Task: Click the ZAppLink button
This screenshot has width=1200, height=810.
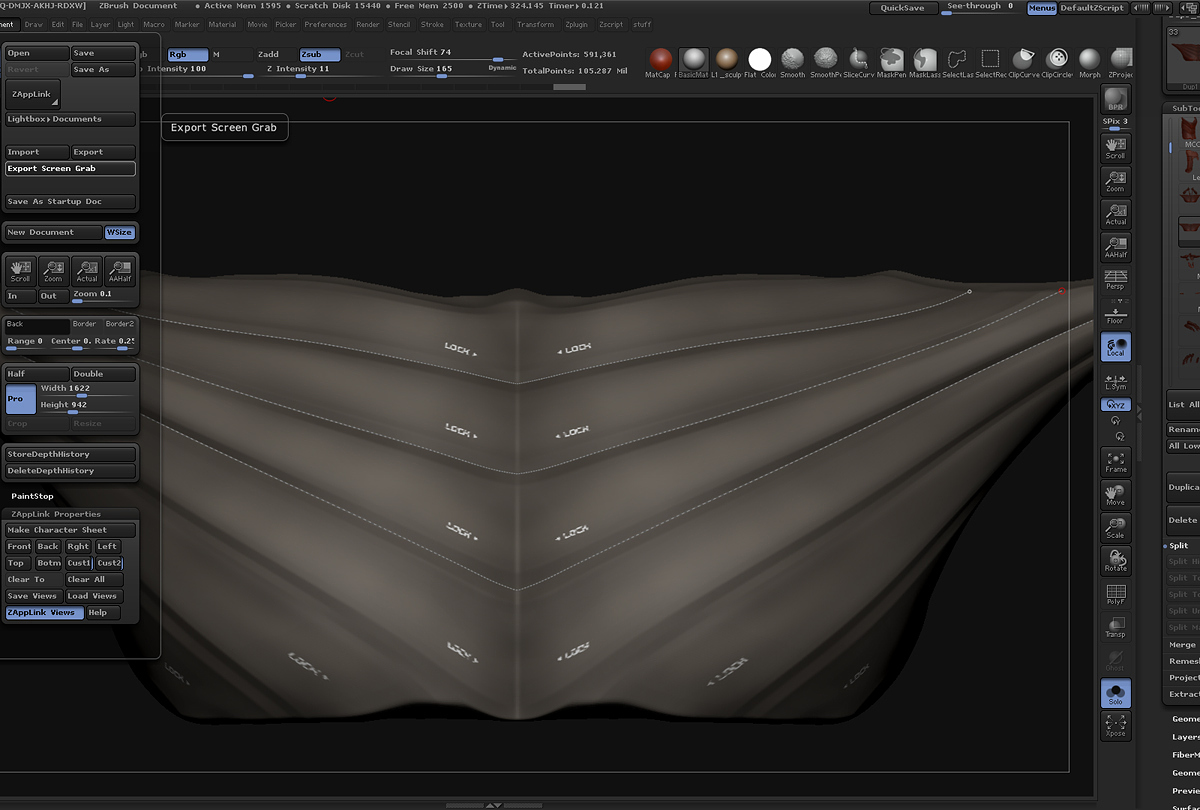Action: pos(33,94)
